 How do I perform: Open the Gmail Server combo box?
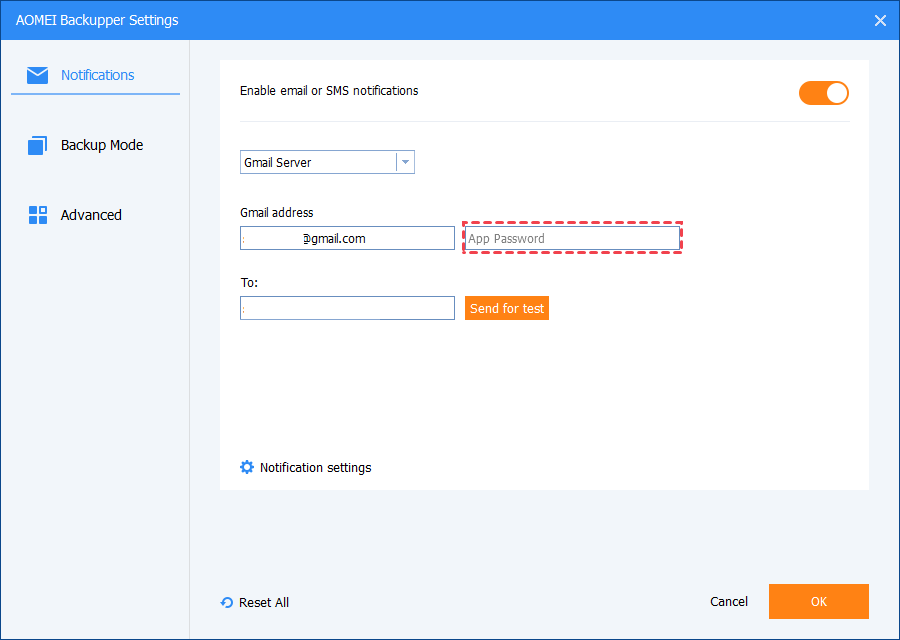pos(318,162)
